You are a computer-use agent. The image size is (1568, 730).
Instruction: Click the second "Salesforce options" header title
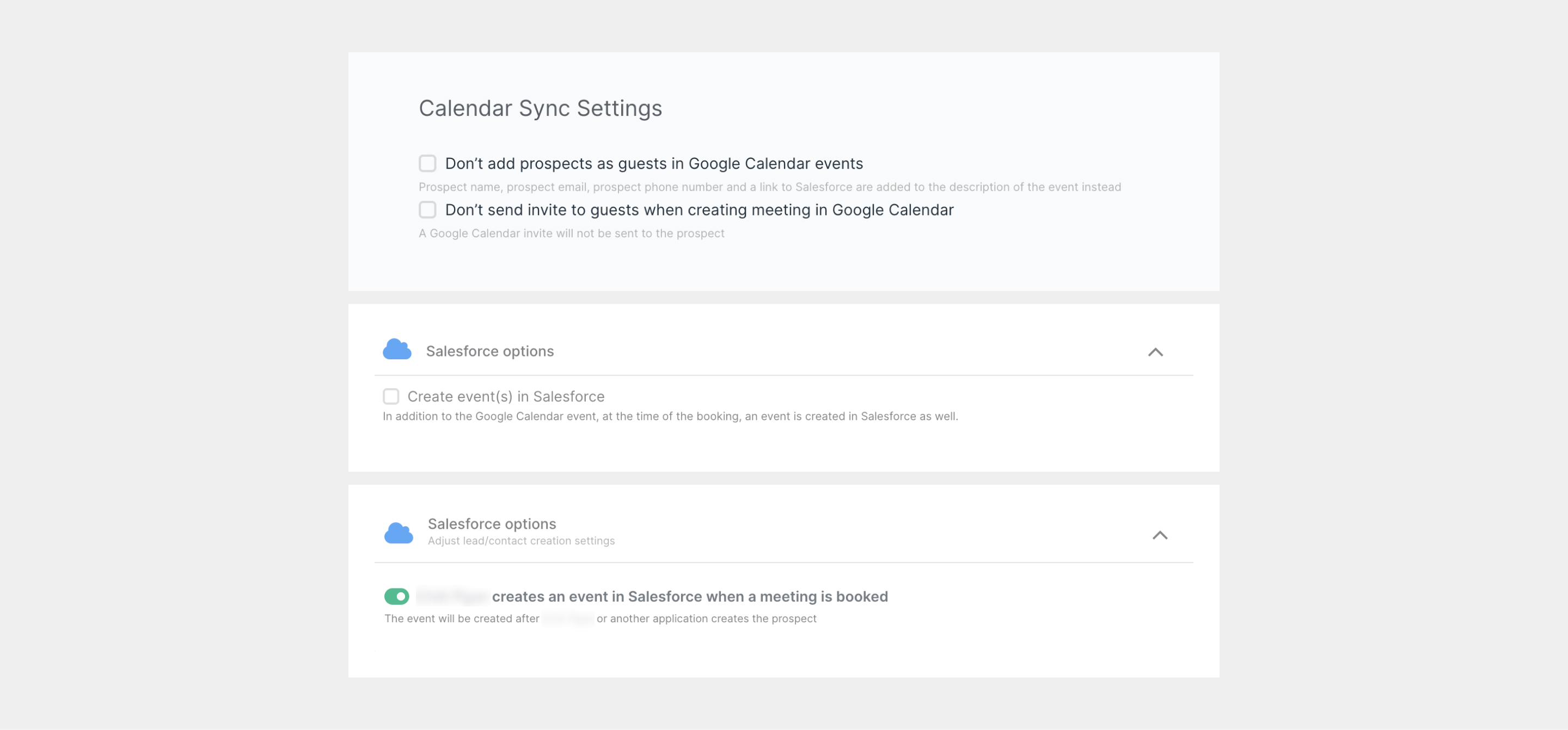click(x=491, y=524)
